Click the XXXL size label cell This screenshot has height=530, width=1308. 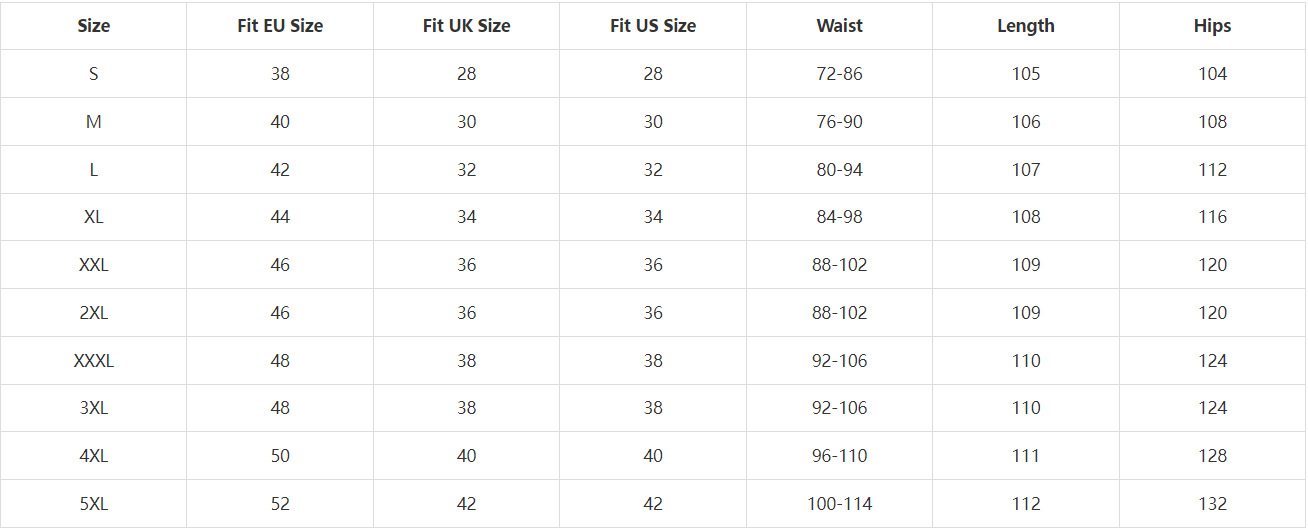point(93,361)
